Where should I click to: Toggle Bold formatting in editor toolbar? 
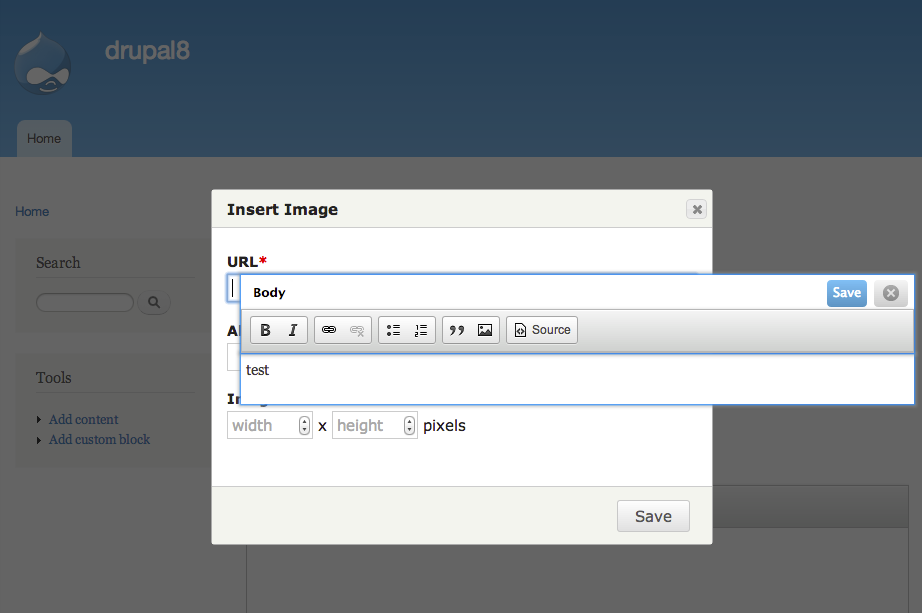265,330
